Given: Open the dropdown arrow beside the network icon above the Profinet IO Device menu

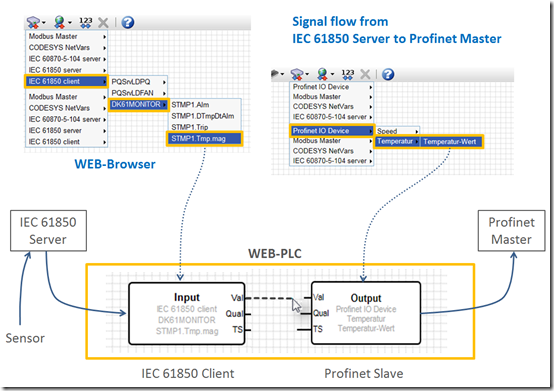Looking at the screenshot, I should click(x=307, y=74).
